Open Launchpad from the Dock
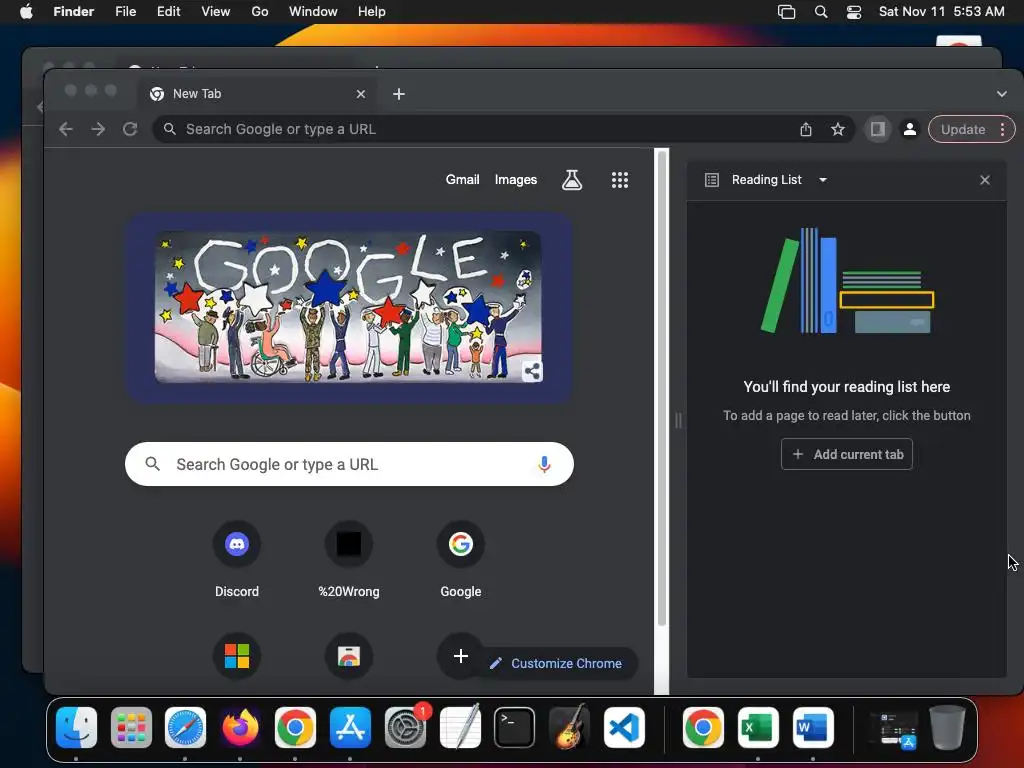The image size is (1024, 768). pyautogui.click(x=131, y=728)
